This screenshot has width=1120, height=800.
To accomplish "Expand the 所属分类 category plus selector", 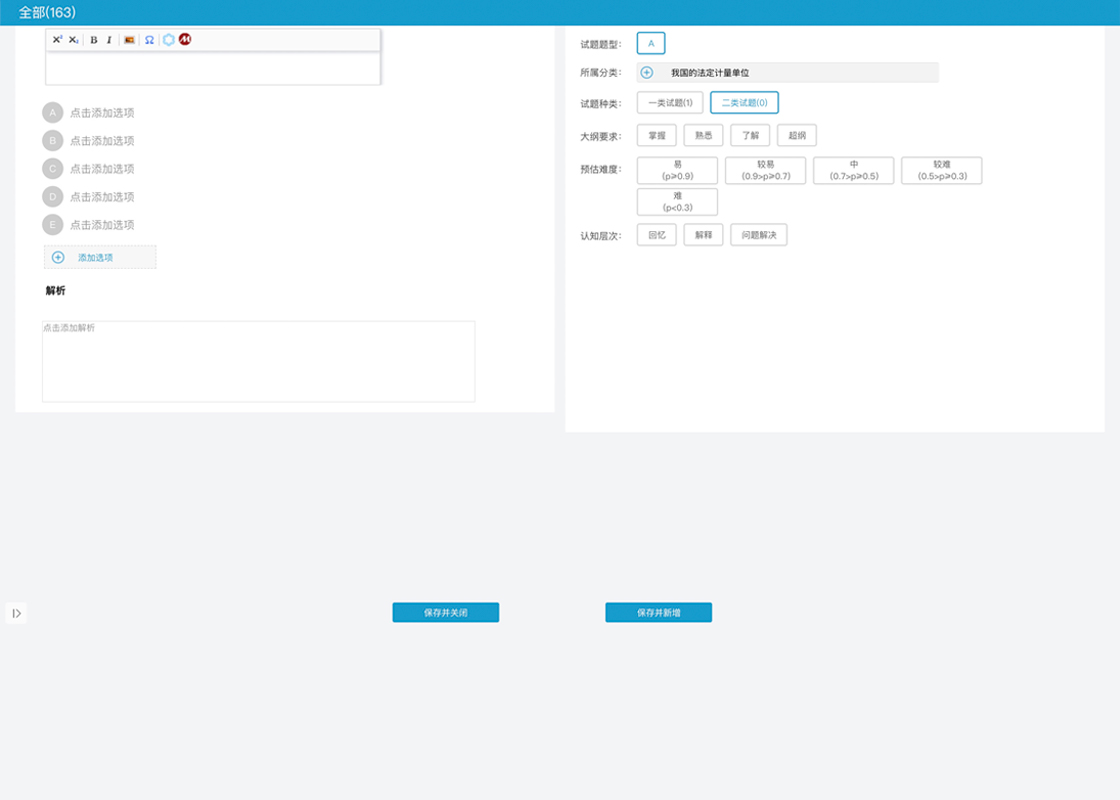I will (x=647, y=73).
